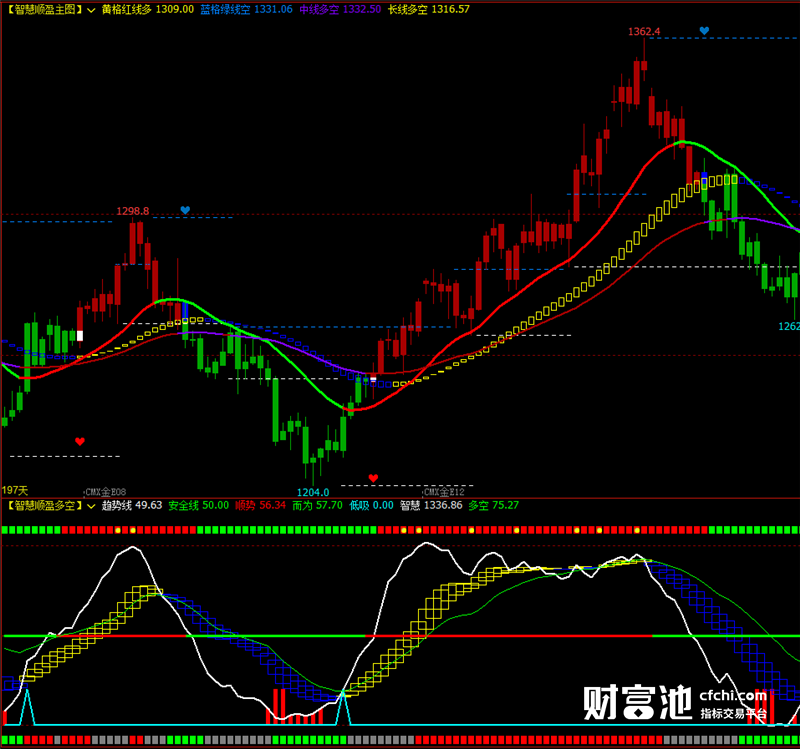The image size is (800, 749).
Task: Select the 顺势 56.34 readout
Action: (x=260, y=506)
